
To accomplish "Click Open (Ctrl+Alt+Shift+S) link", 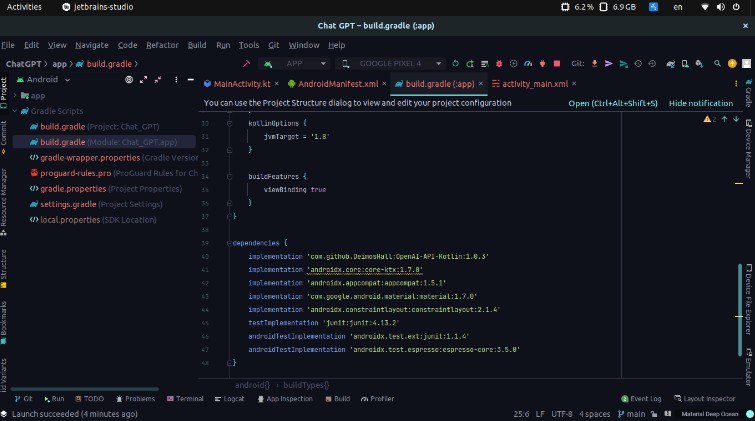I will pos(612,103).
